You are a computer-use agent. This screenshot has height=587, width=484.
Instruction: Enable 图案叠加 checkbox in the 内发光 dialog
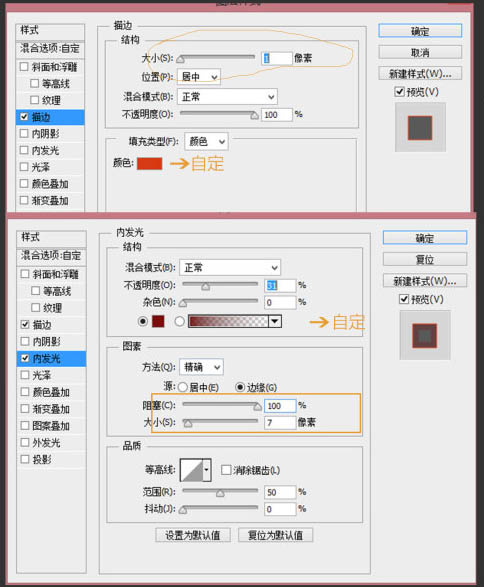pos(25,425)
